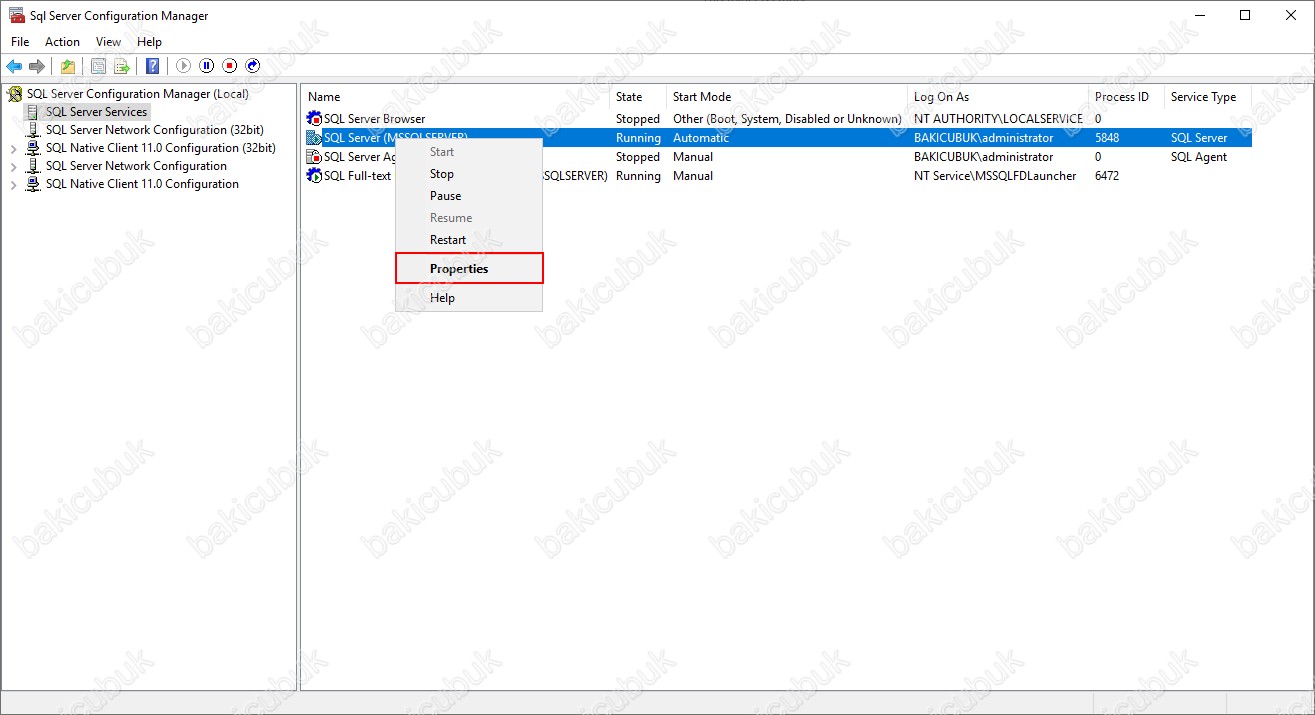Click the SQL Server Agent service icon
The height and width of the screenshot is (715, 1315).
click(x=314, y=157)
